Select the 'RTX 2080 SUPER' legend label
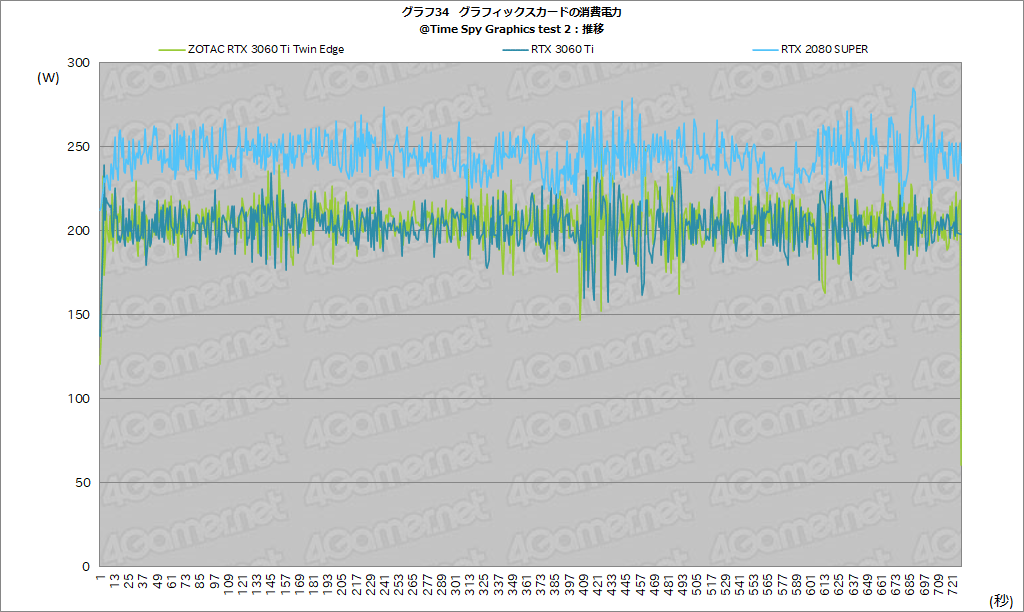 824,50
